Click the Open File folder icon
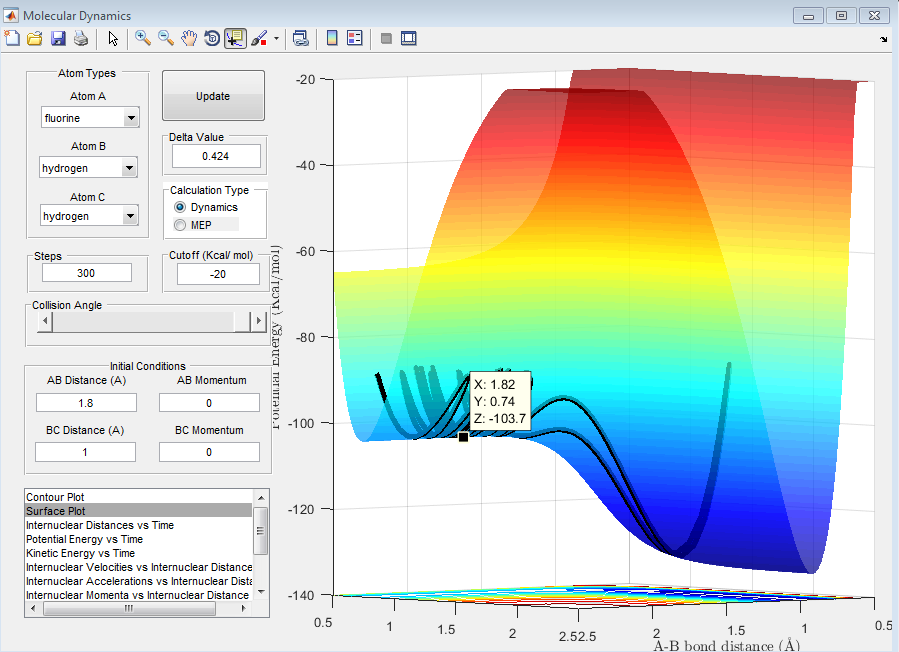Image resolution: width=899 pixels, height=652 pixels. [x=34, y=38]
